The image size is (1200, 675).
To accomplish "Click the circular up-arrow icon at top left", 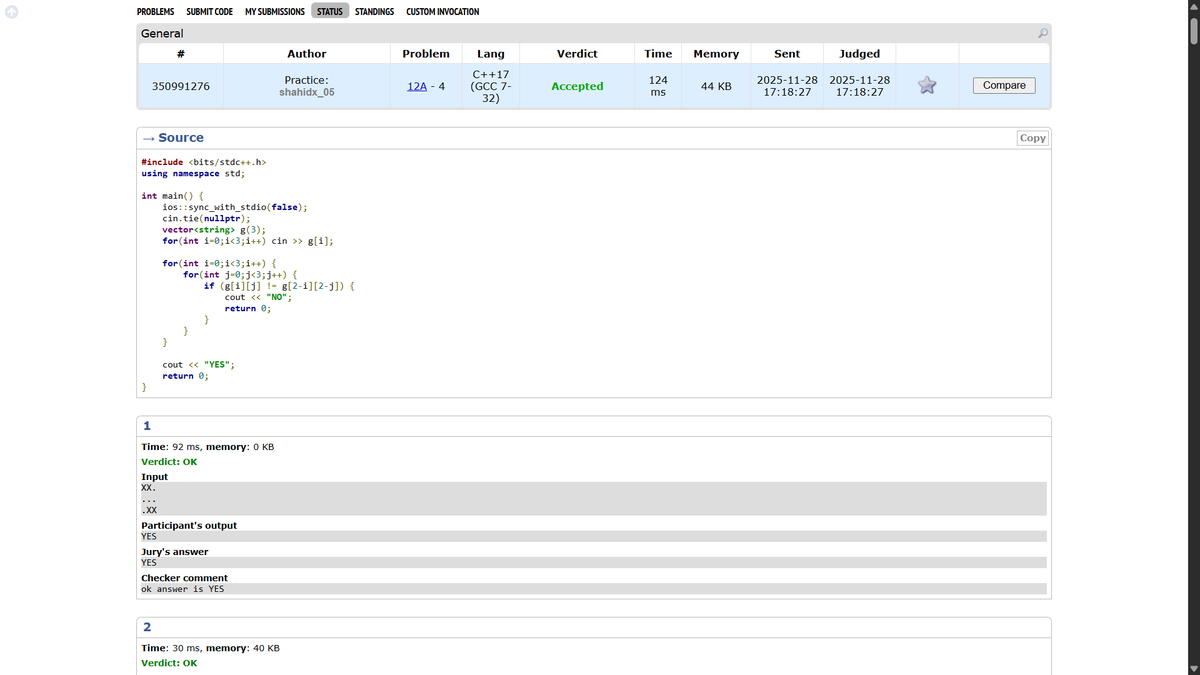I will (x=11, y=11).
